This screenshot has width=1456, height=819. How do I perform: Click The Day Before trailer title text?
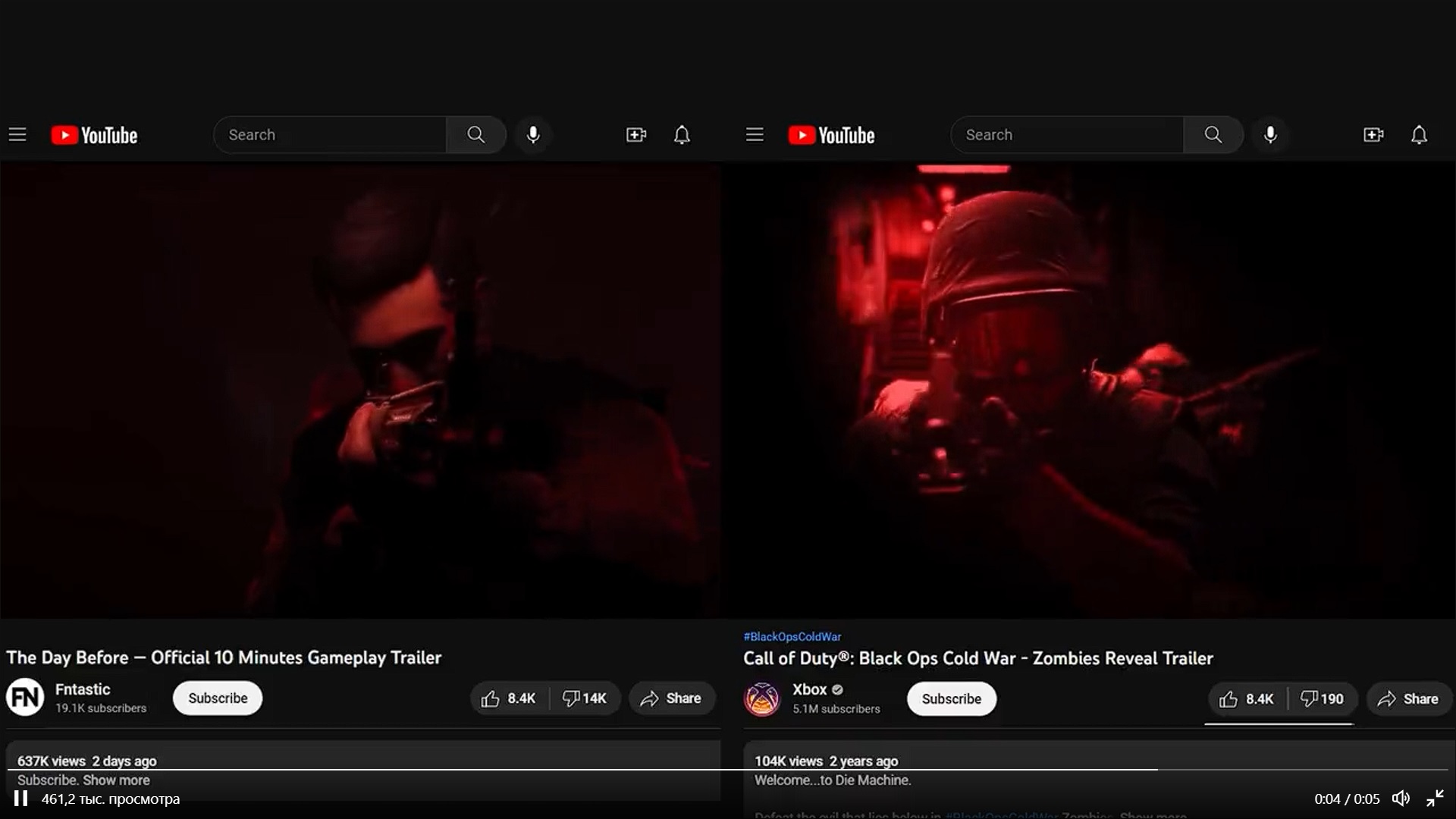[x=224, y=657]
